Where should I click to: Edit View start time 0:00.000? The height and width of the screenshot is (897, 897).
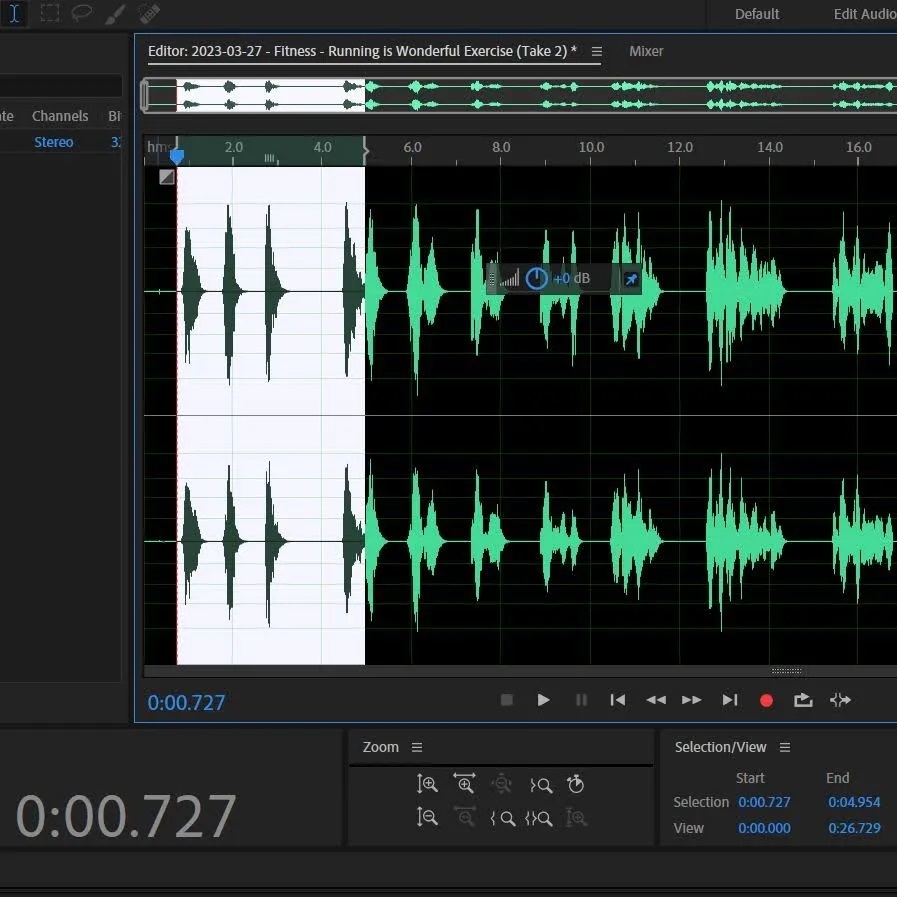[764, 828]
